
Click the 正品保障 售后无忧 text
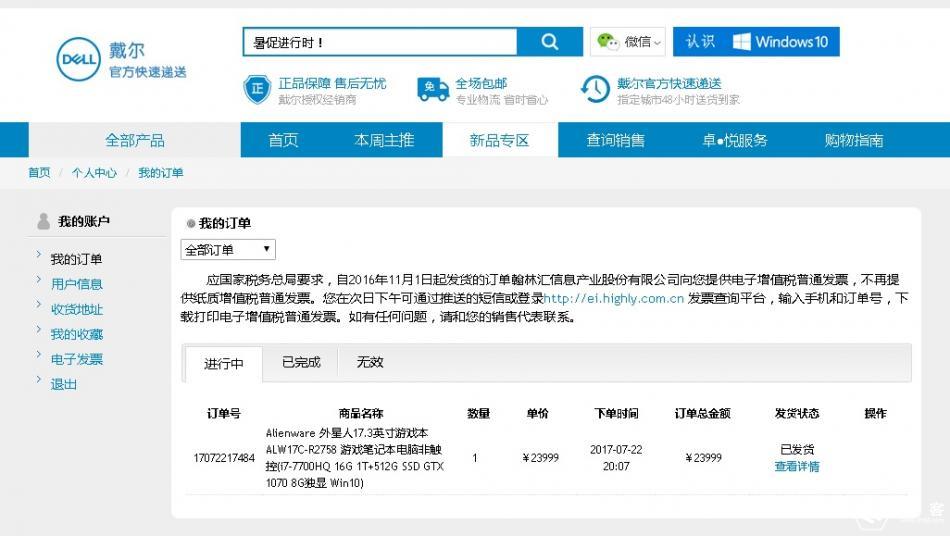pos(332,83)
